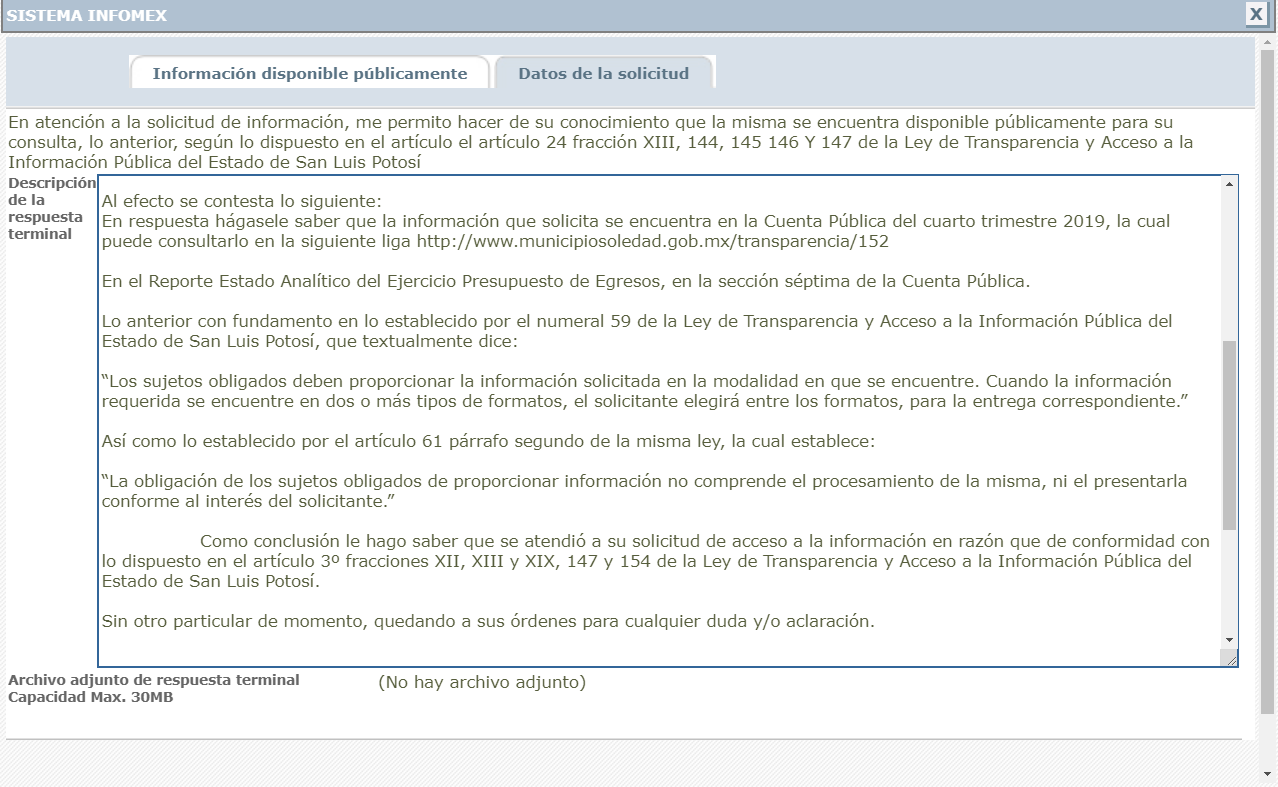This screenshot has height=787, width=1278.
Task: Click the paragraph starting "Como conclusión le hago saber"
Action: (x=656, y=561)
